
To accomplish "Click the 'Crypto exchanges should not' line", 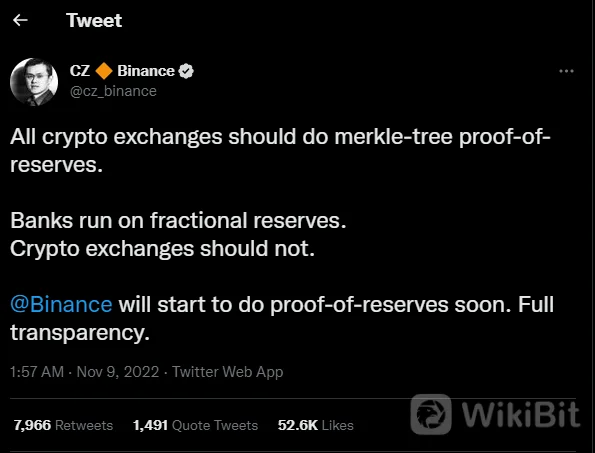I will tap(162, 249).
